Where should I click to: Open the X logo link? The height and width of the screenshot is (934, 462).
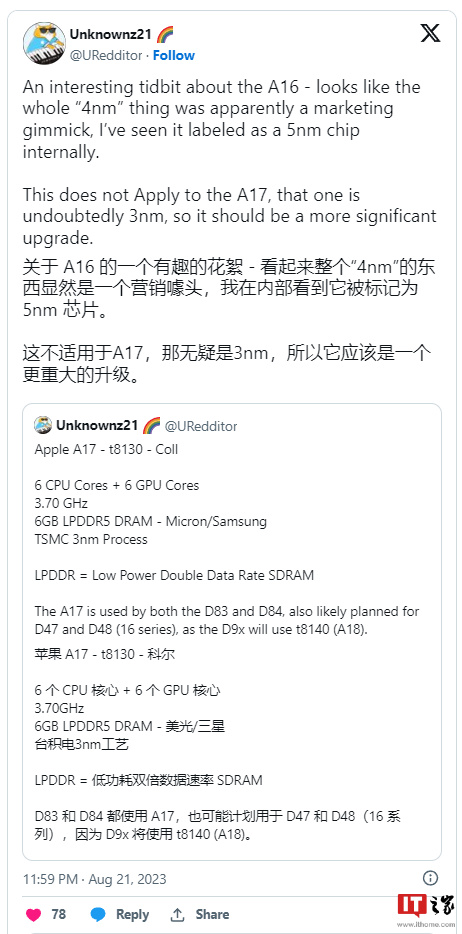click(x=430, y=33)
